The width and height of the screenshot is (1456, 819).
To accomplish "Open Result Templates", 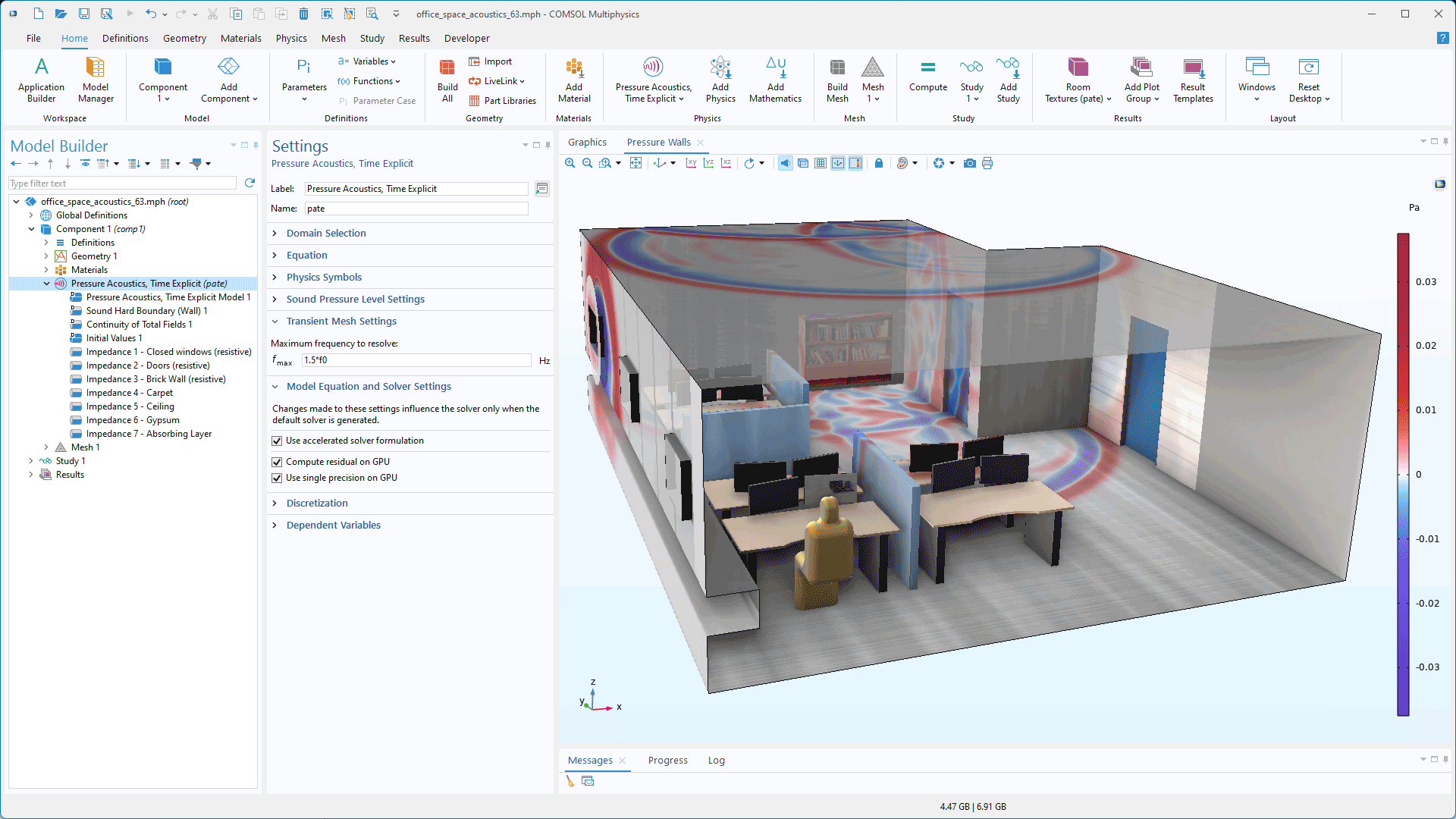I will click(x=1193, y=80).
